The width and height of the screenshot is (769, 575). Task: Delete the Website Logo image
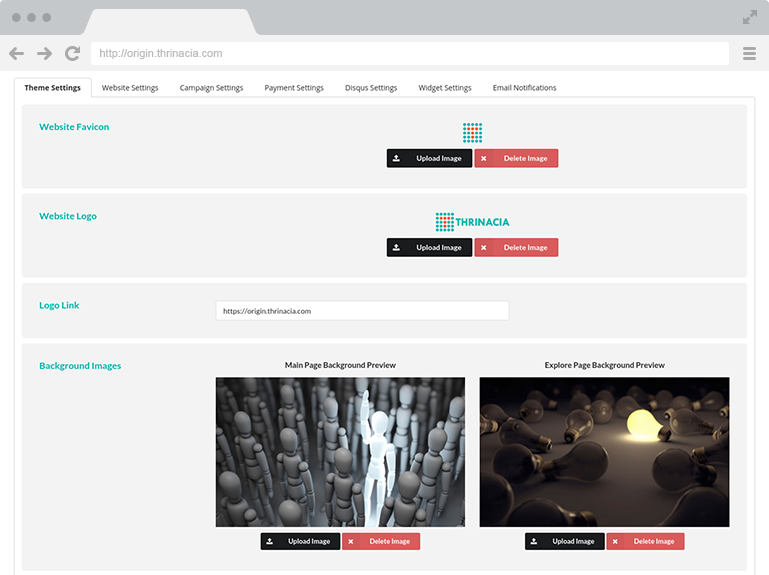point(516,247)
